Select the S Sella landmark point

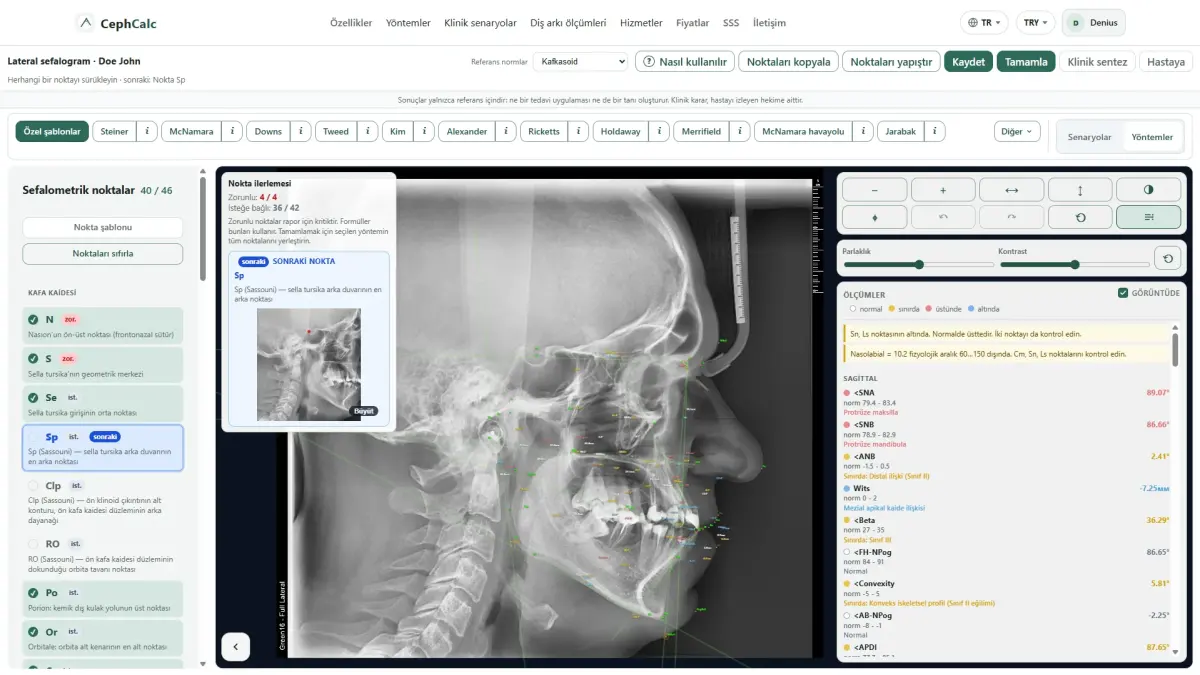[102, 364]
